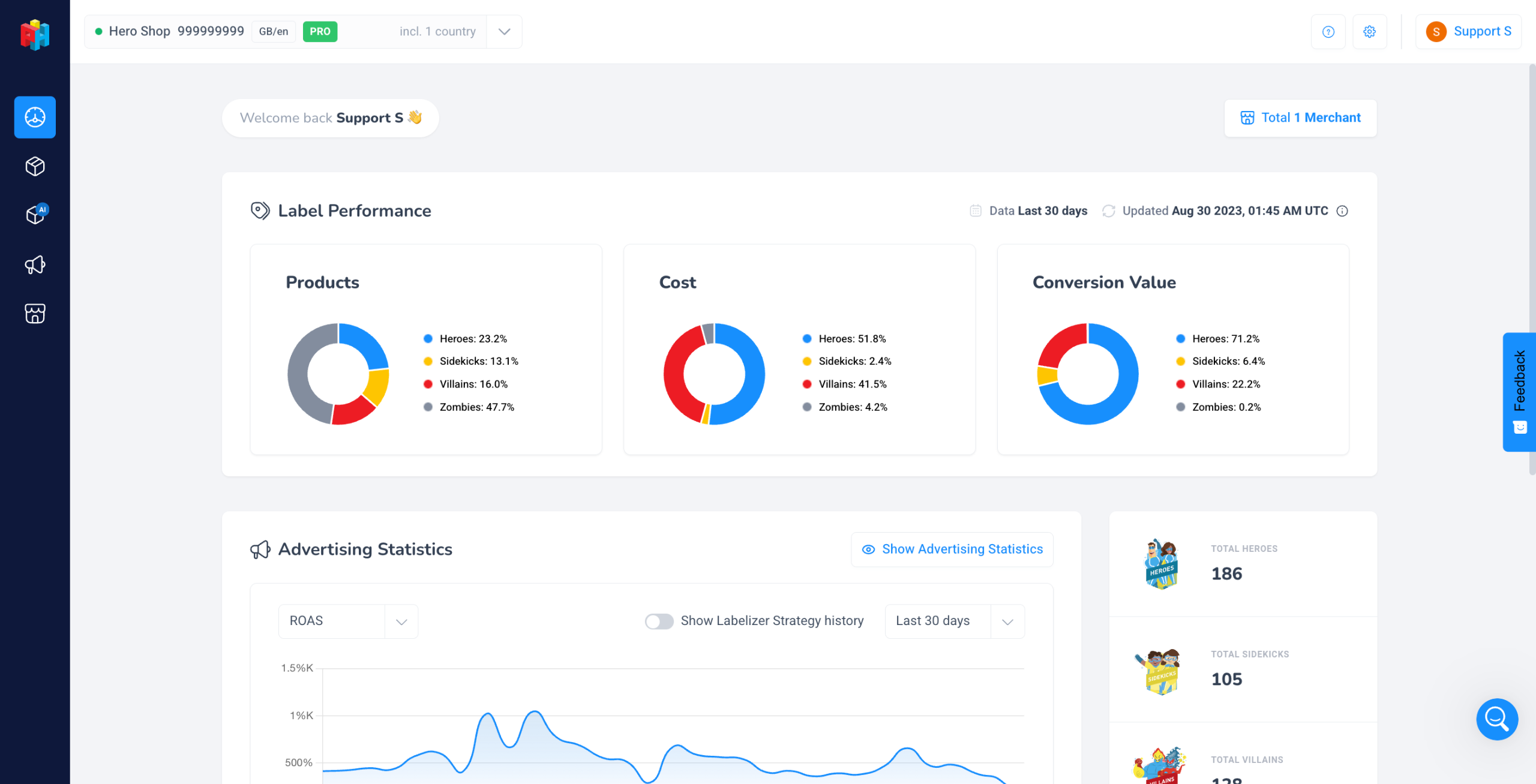1536x784 pixels.
Task: Open the settings gear icon
Action: (x=1369, y=32)
